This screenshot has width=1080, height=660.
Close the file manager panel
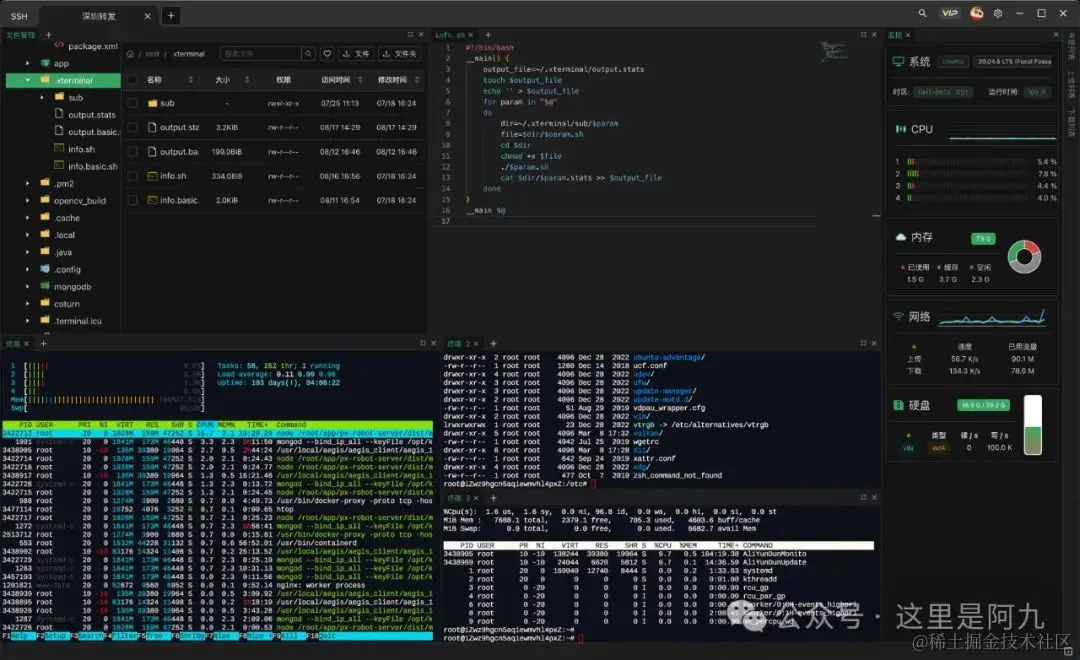pyautogui.click(x=422, y=34)
